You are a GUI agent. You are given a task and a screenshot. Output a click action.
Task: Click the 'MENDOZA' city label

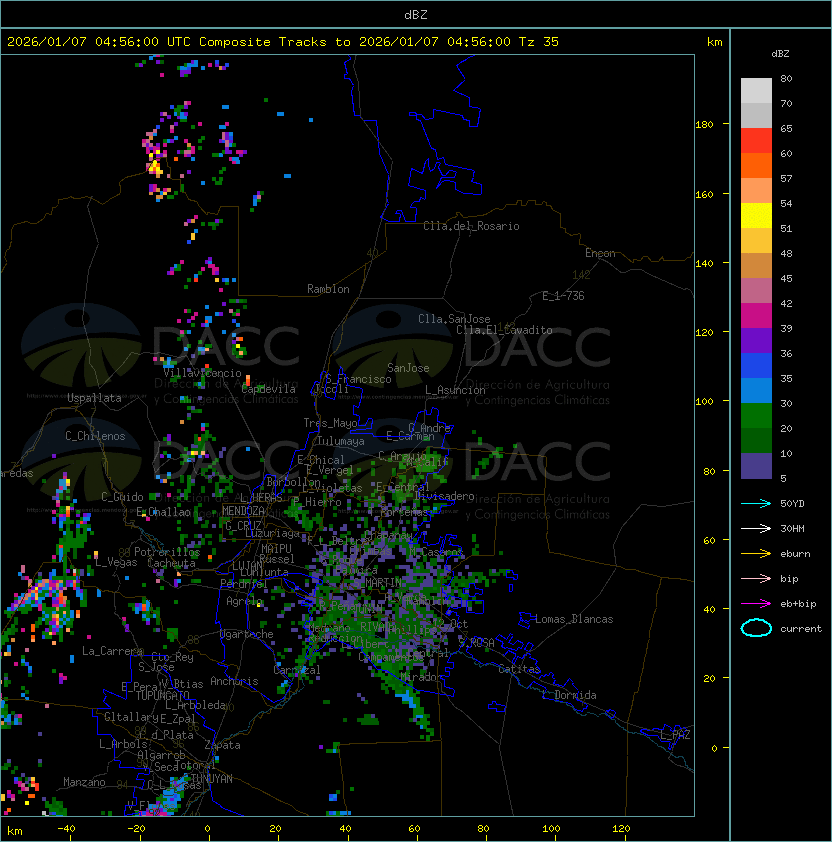click(x=243, y=511)
